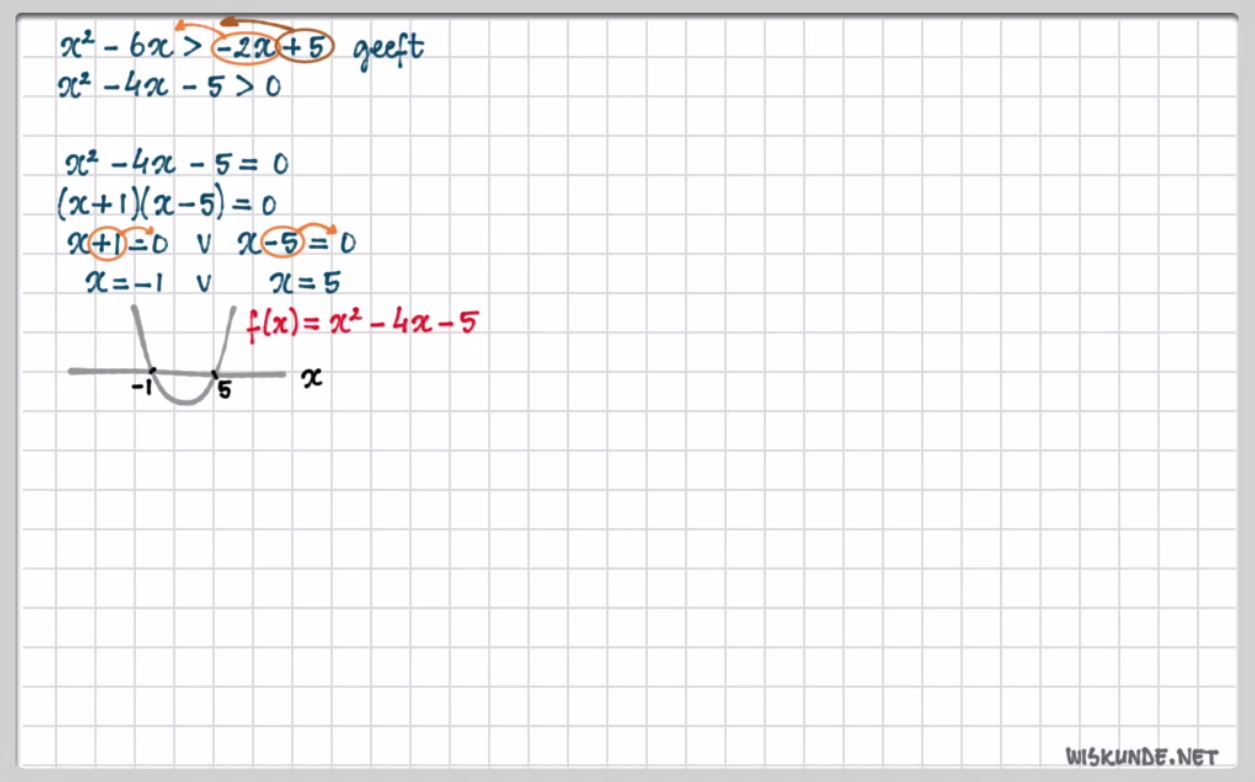Image resolution: width=1255 pixels, height=782 pixels.
Task: Click the "v" between the two solutions
Action: (x=204, y=284)
